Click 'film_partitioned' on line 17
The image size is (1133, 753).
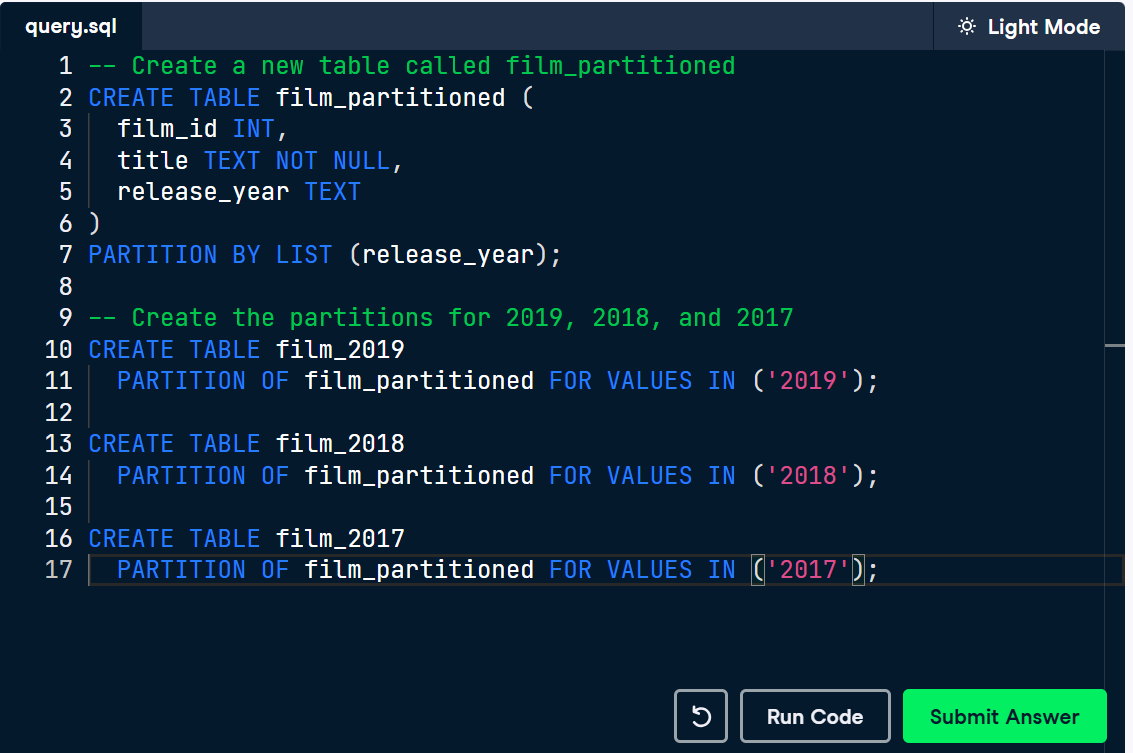pos(419,569)
